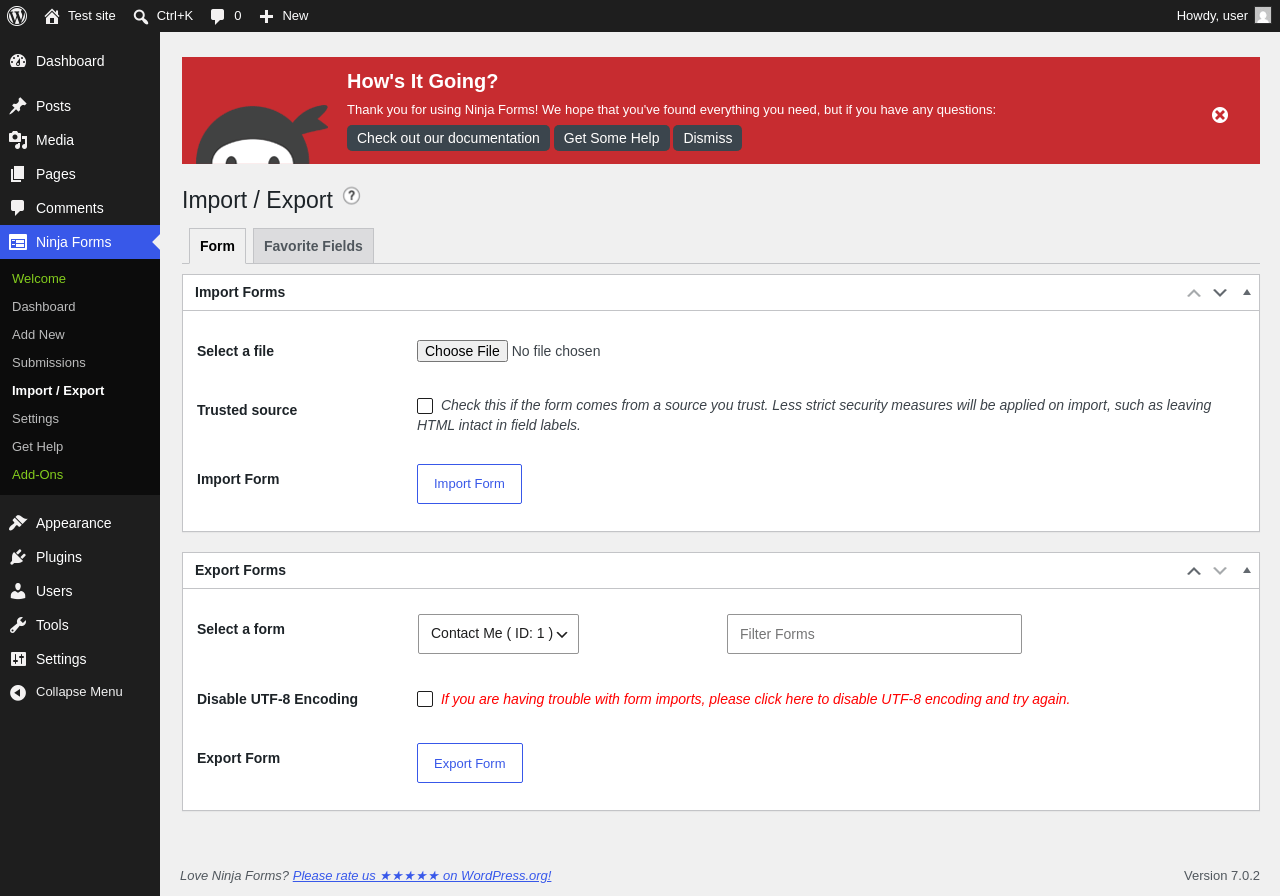This screenshot has width=1280, height=896.
Task: Click the Collapse Menu arrow icon
Action: tap(18, 692)
